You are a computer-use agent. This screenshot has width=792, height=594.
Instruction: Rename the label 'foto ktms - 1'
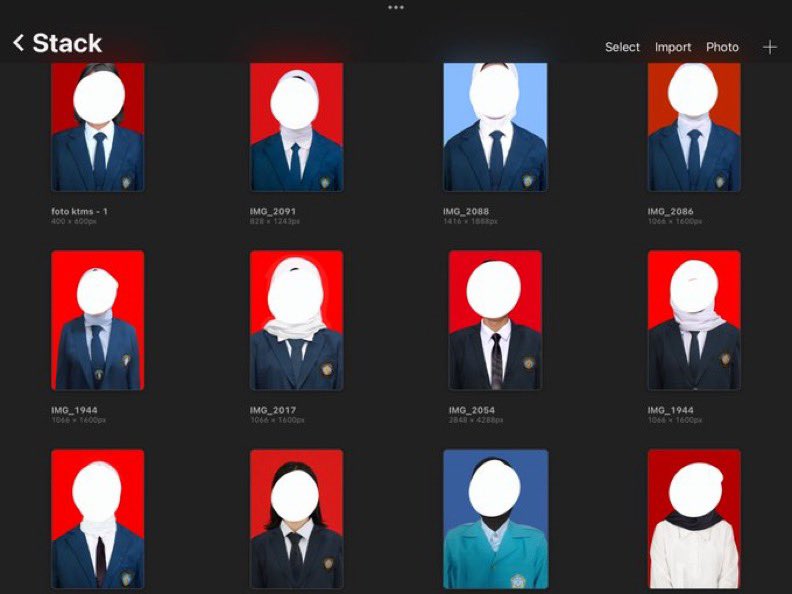point(79,211)
